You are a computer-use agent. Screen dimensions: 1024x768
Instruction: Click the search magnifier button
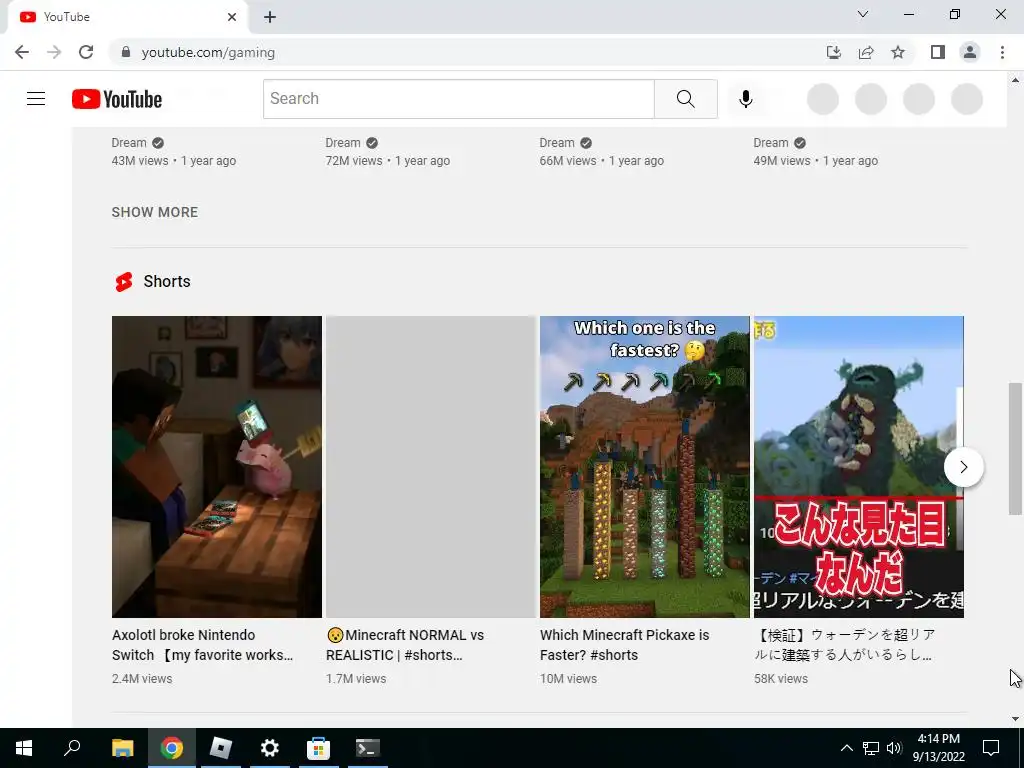(686, 99)
